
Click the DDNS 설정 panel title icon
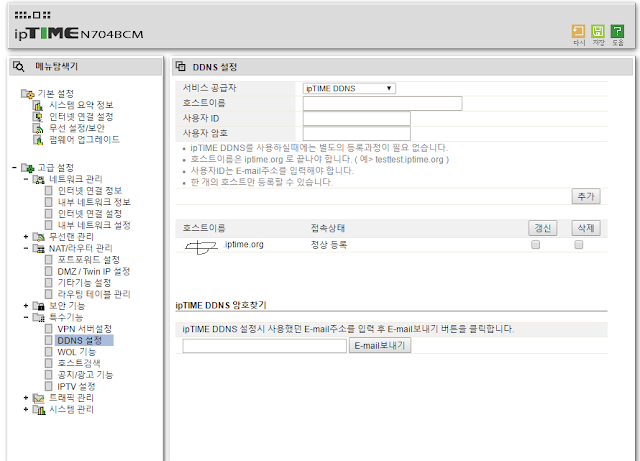click(181, 67)
